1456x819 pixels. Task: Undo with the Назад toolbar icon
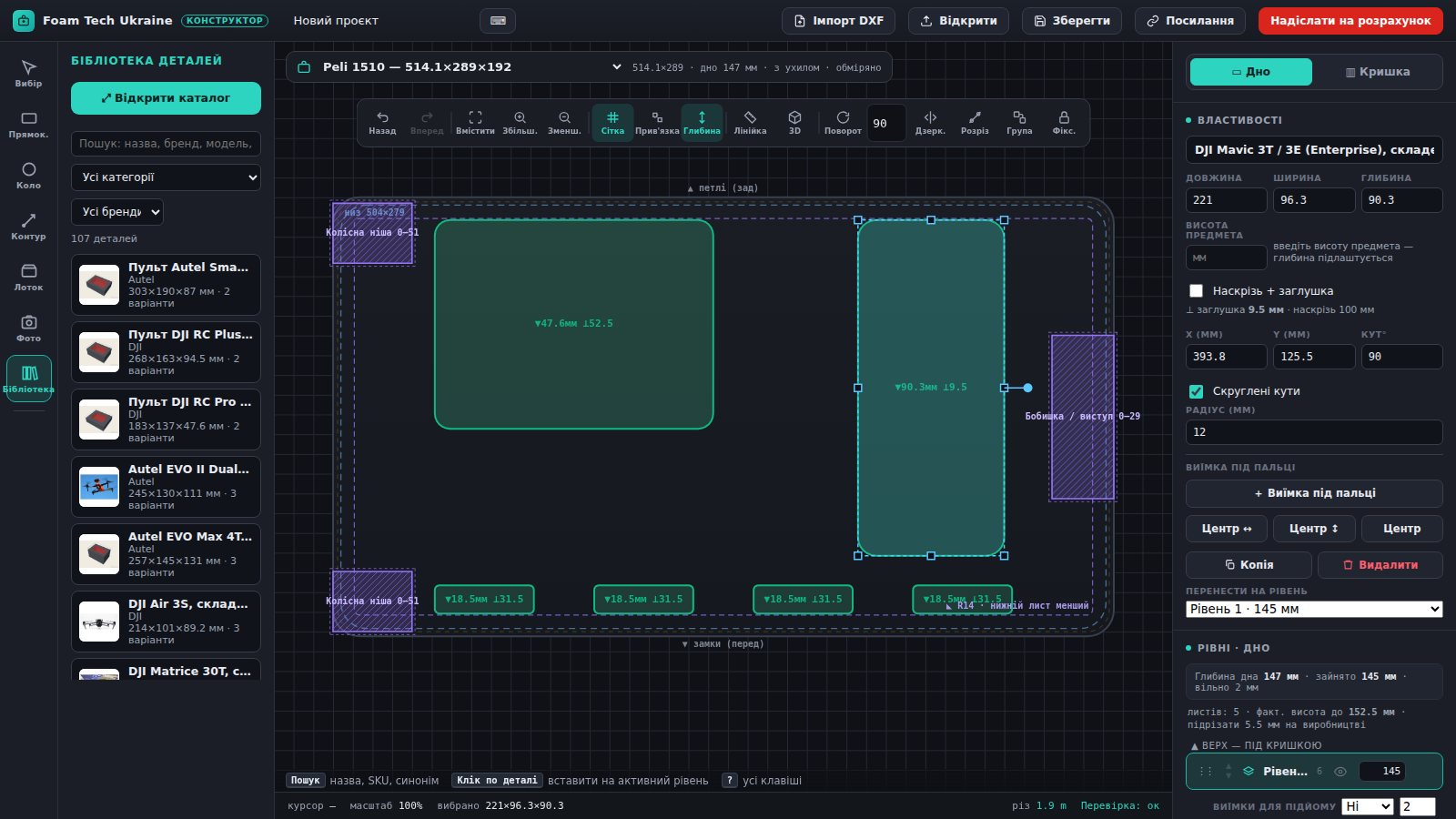point(382,123)
